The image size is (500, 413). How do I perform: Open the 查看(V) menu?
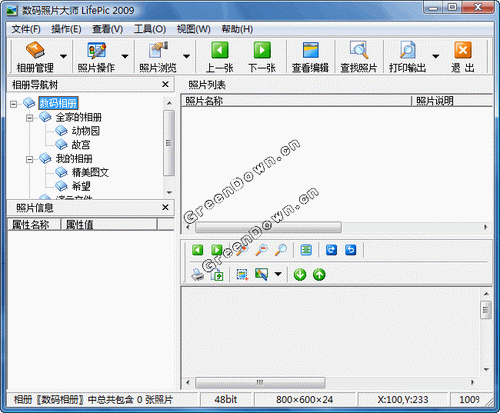(108, 29)
